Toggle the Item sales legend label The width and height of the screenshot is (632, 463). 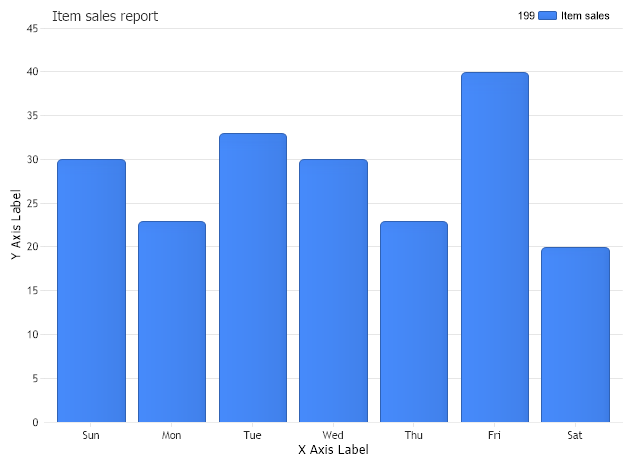[585, 16]
